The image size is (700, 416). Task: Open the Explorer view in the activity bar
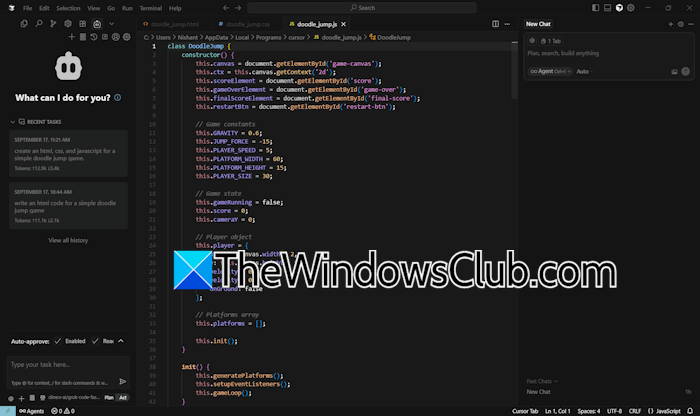click(24, 24)
